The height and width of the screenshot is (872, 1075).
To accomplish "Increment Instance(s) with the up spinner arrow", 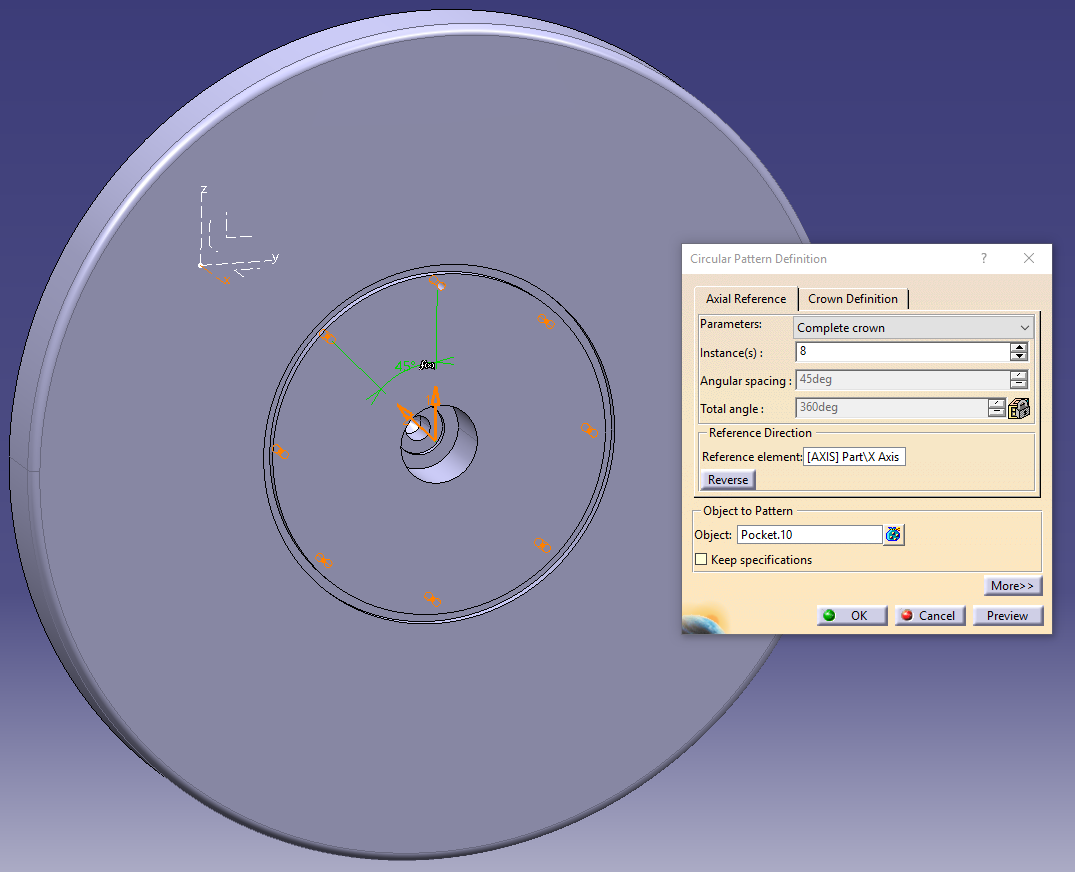I will pos(1021,346).
